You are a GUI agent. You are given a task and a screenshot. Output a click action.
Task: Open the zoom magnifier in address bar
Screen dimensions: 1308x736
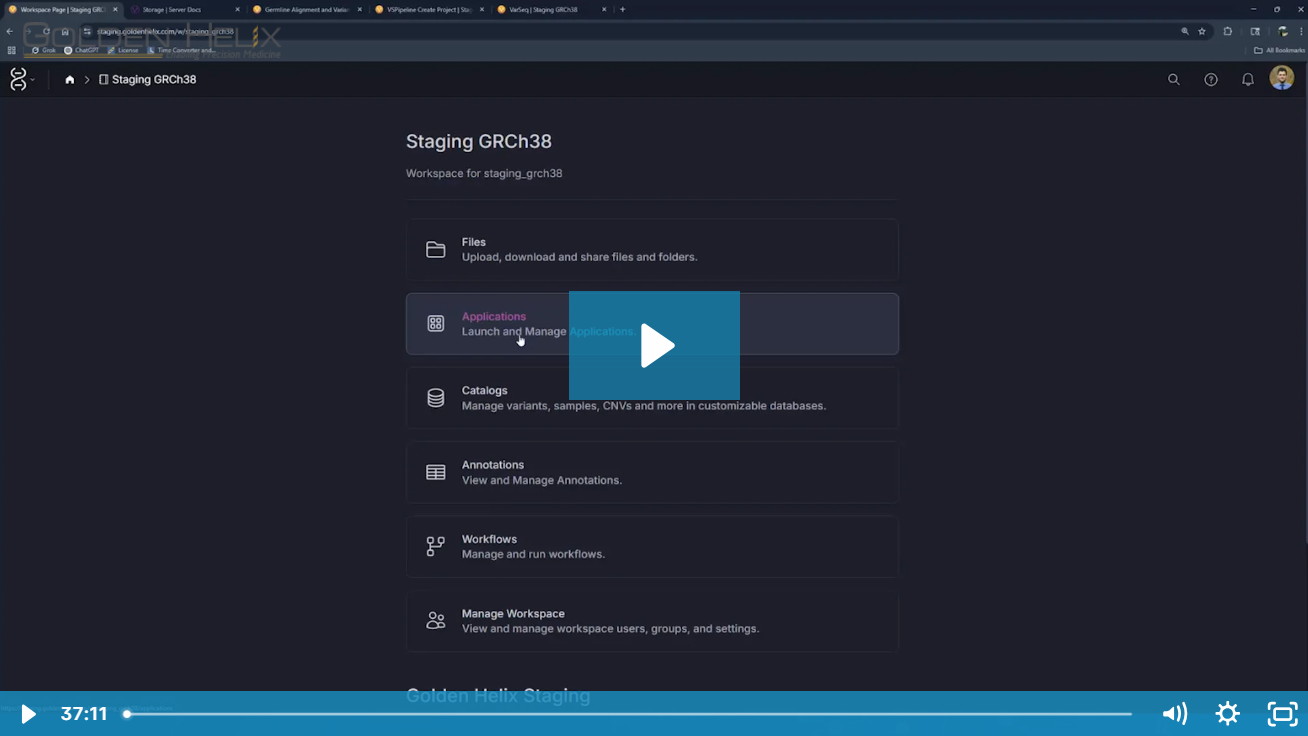(1185, 31)
